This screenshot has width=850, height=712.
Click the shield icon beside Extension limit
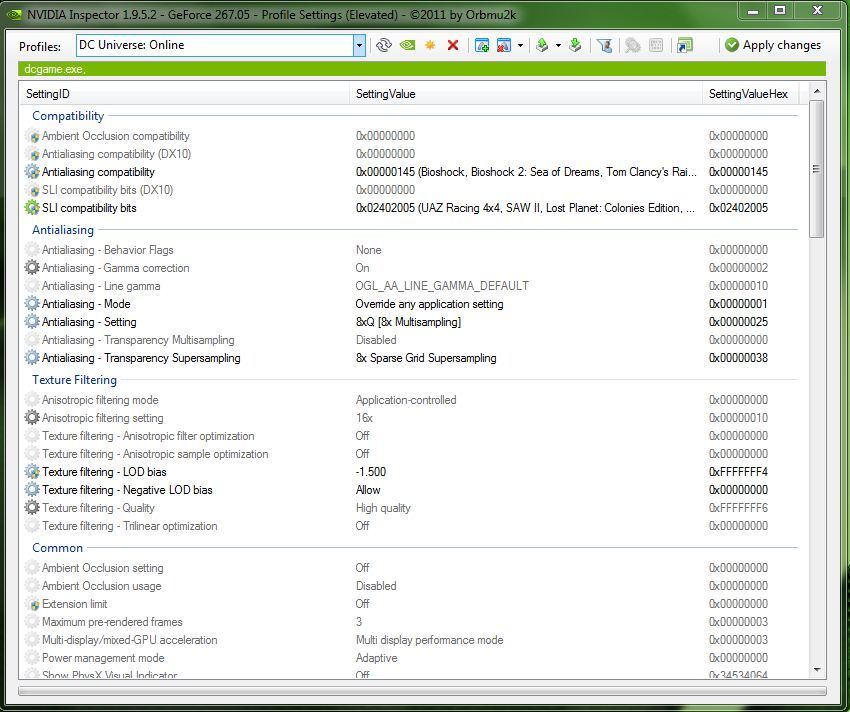coord(33,604)
